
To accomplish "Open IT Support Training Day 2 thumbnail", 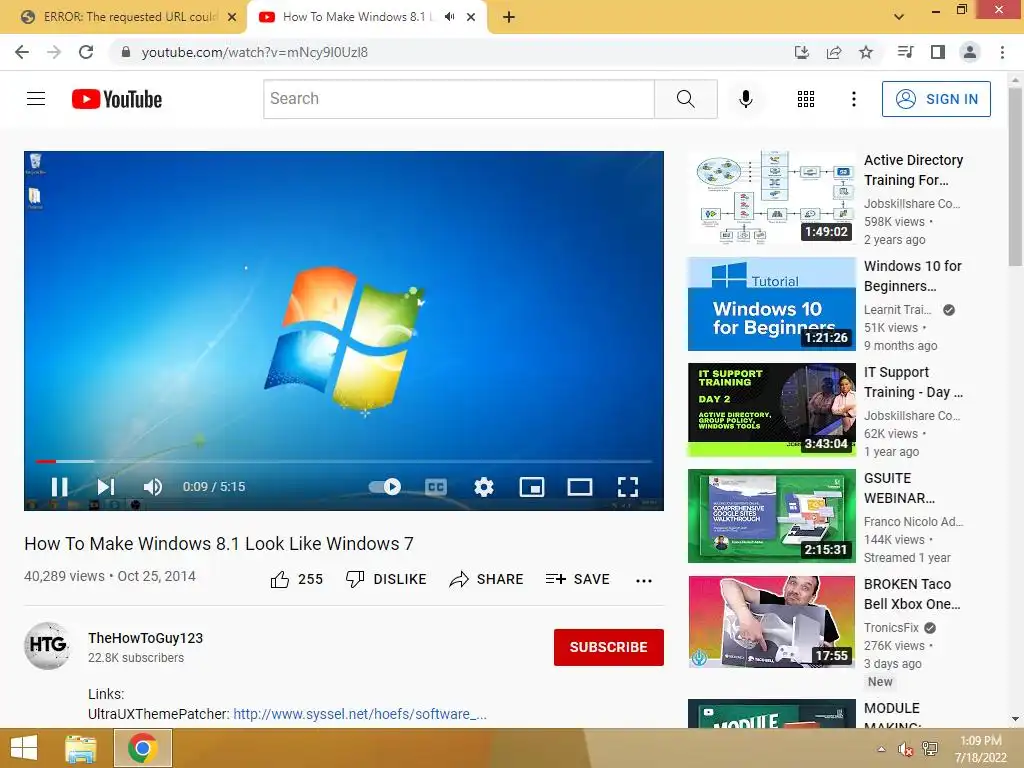I will tap(772, 409).
